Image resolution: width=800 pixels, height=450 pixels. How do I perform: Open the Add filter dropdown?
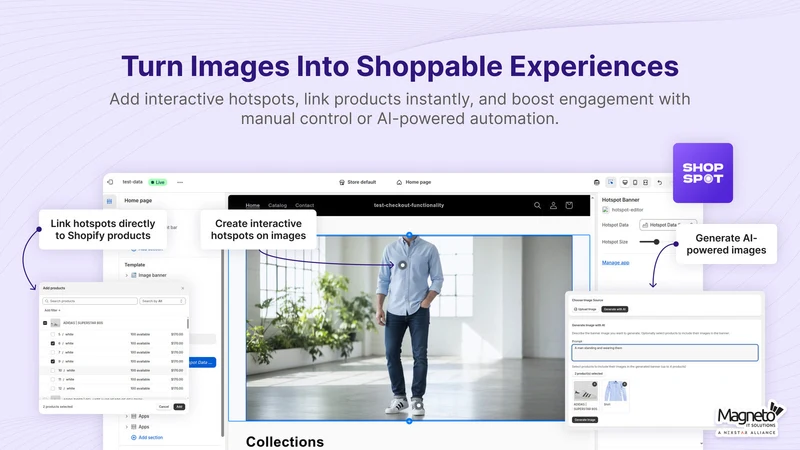(52, 310)
